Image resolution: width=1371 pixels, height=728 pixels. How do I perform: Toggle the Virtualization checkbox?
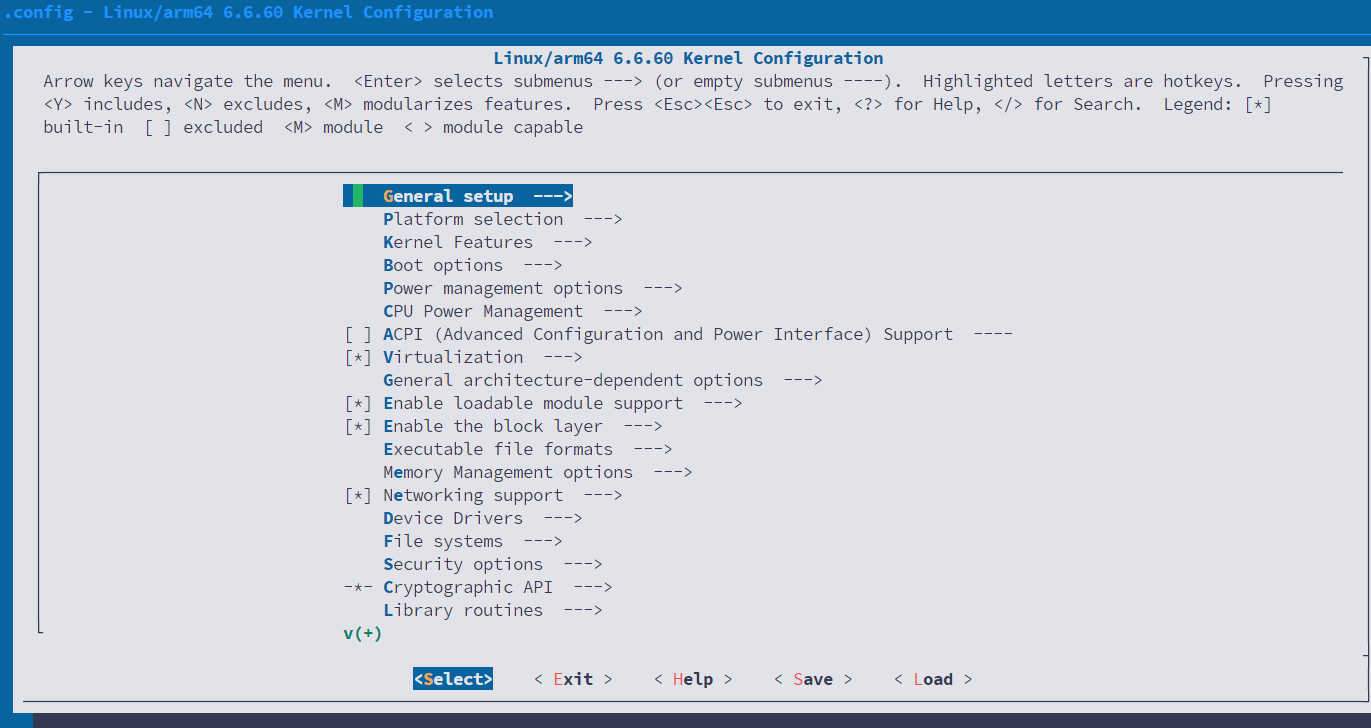tap(357, 357)
